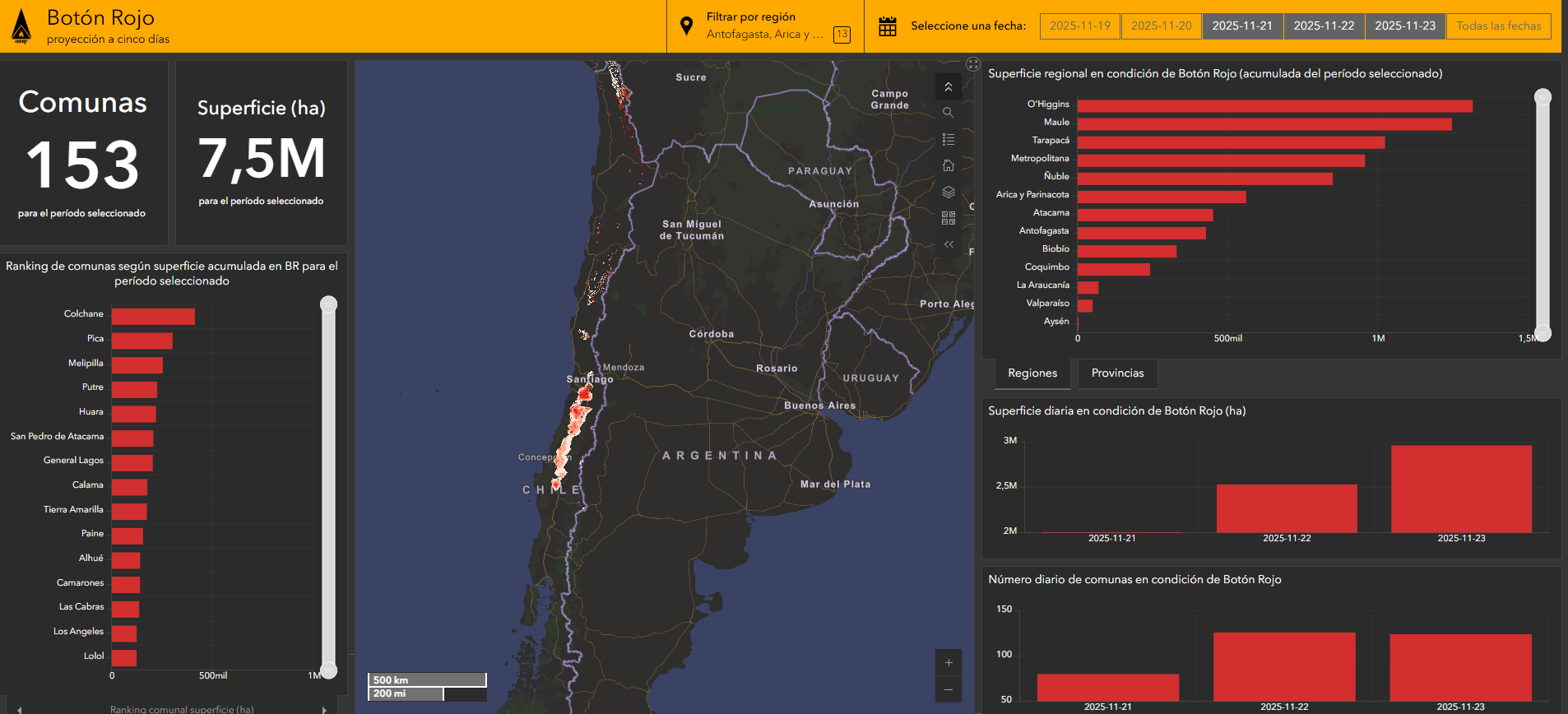Click the 2025-11-23 daily surface bar
This screenshot has width=1568, height=714.
pyautogui.click(x=1461, y=489)
